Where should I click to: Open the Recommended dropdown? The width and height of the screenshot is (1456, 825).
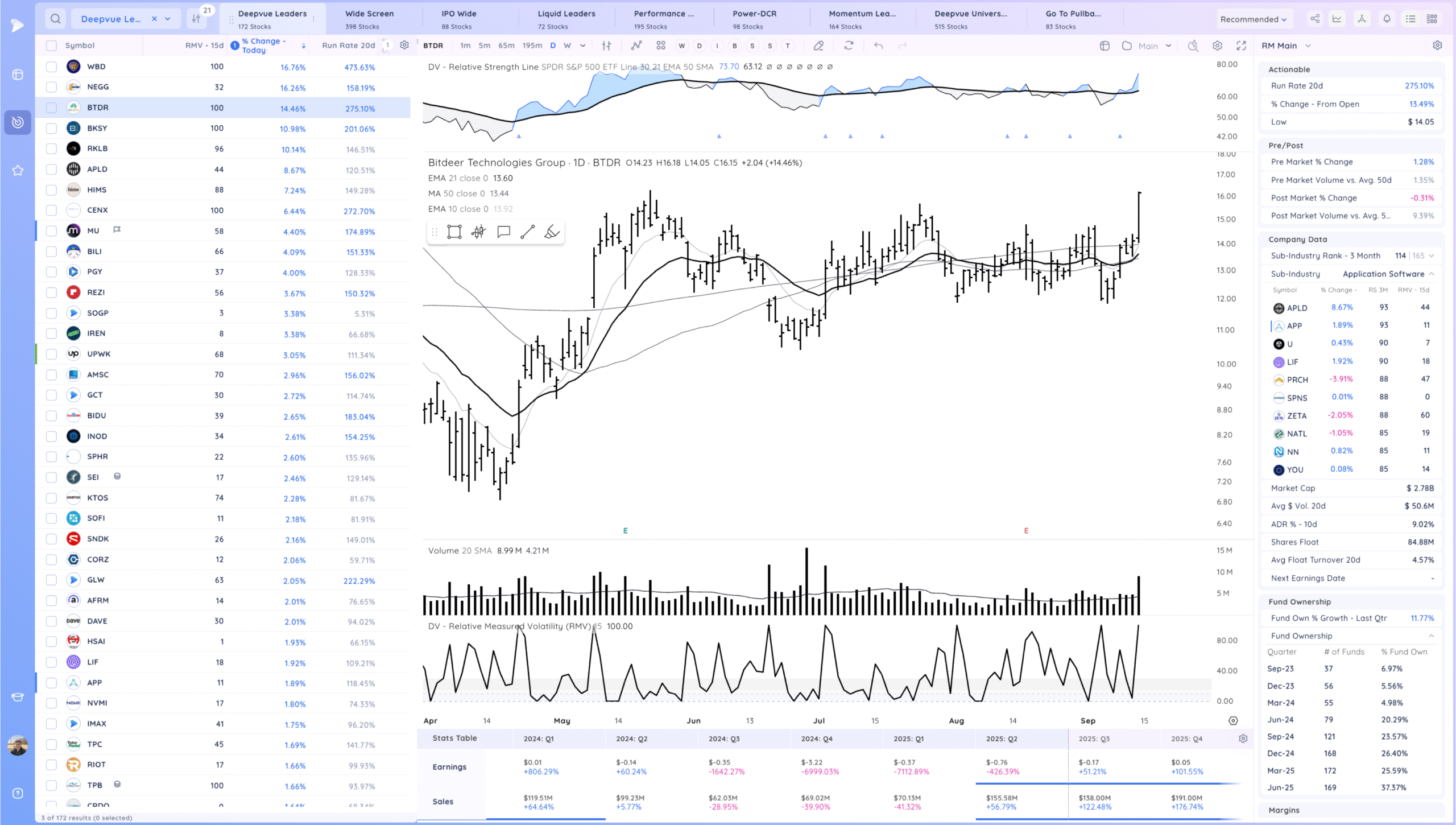click(x=1253, y=19)
